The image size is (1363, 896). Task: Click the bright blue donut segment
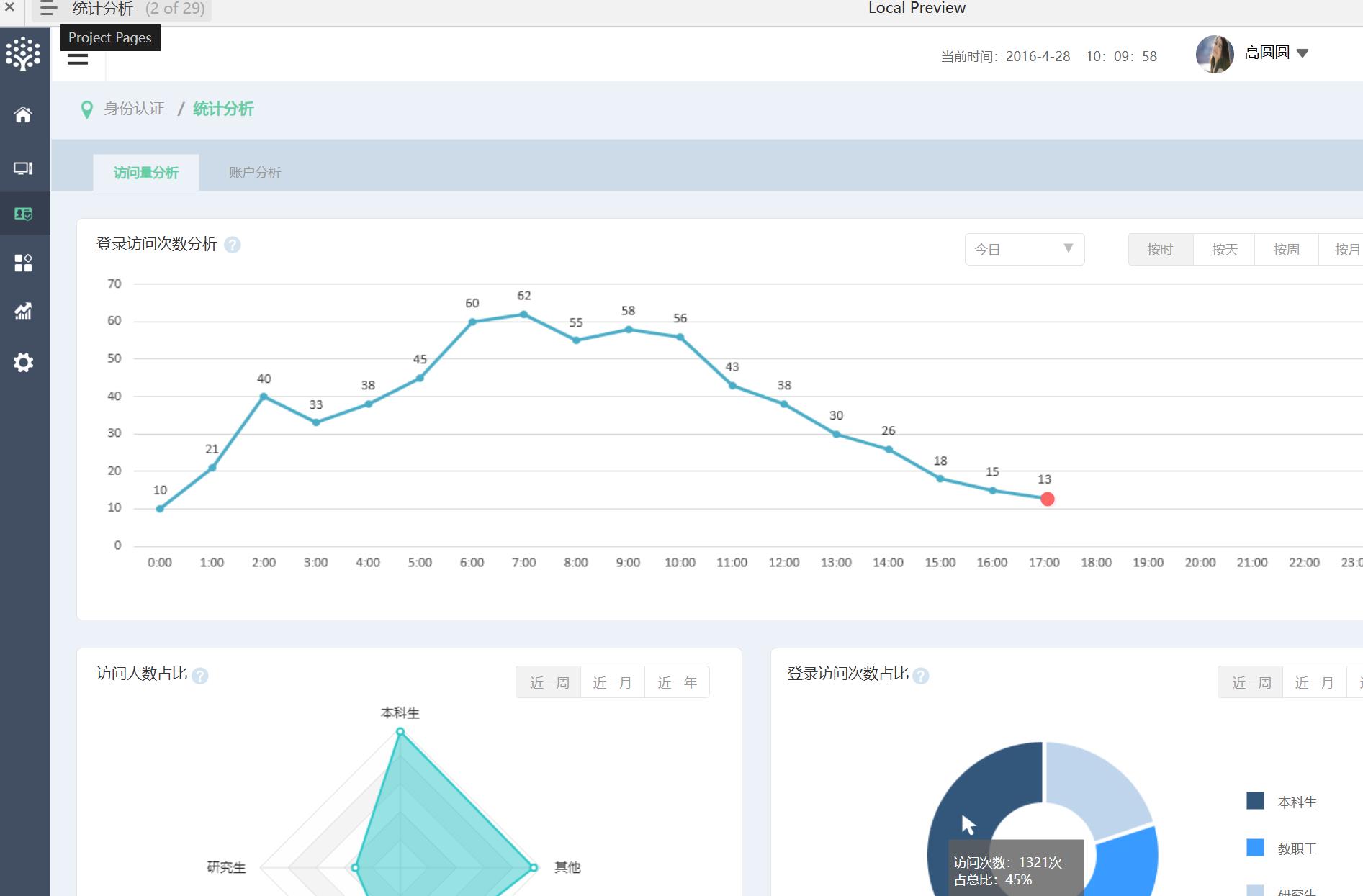[1128, 864]
